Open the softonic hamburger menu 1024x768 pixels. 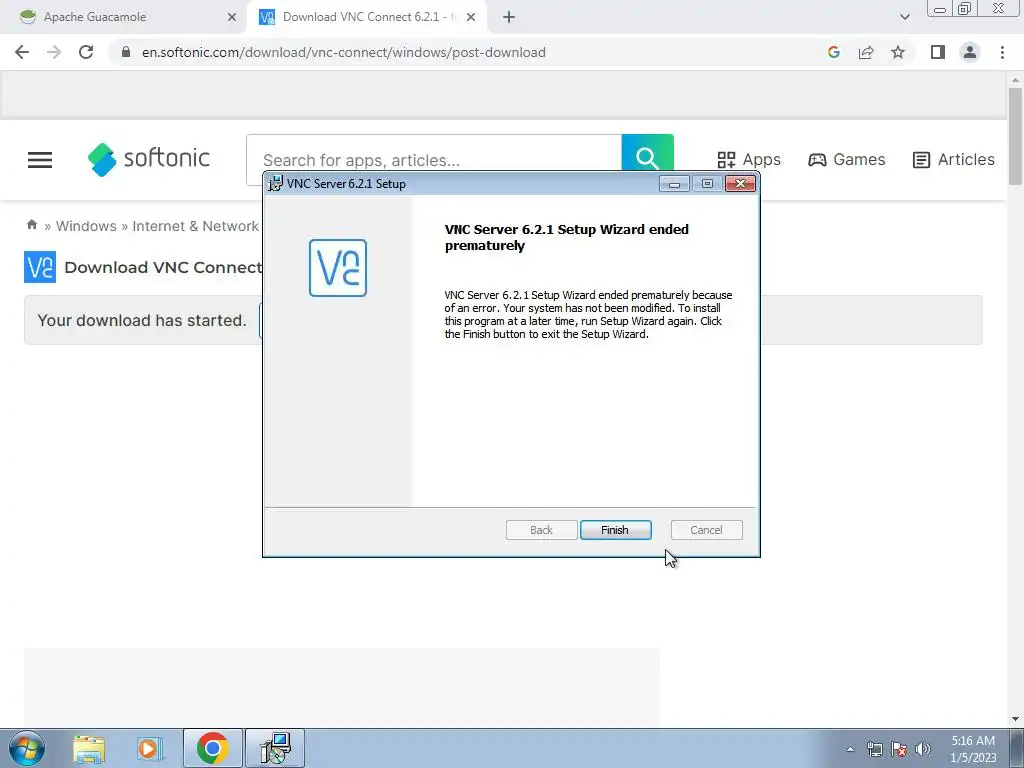coord(40,160)
